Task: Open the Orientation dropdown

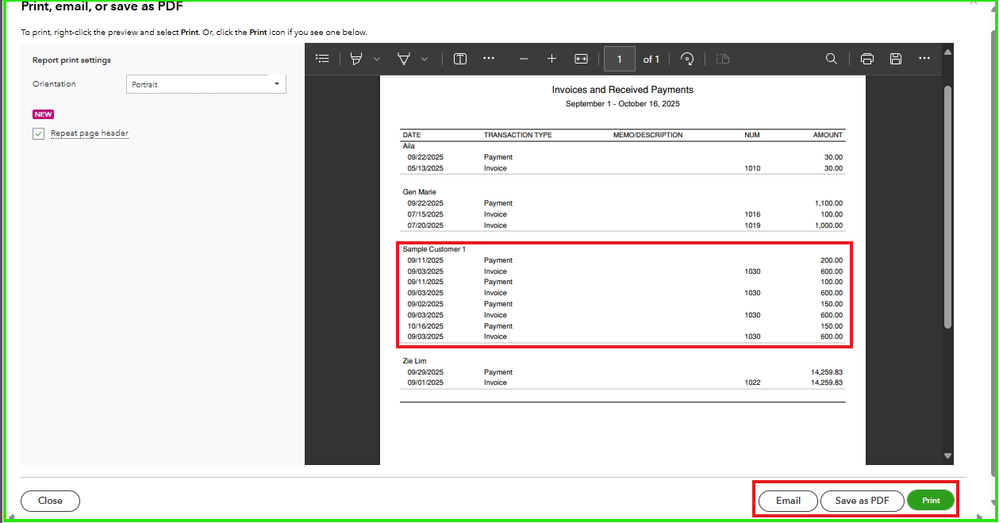Action: 207,85
